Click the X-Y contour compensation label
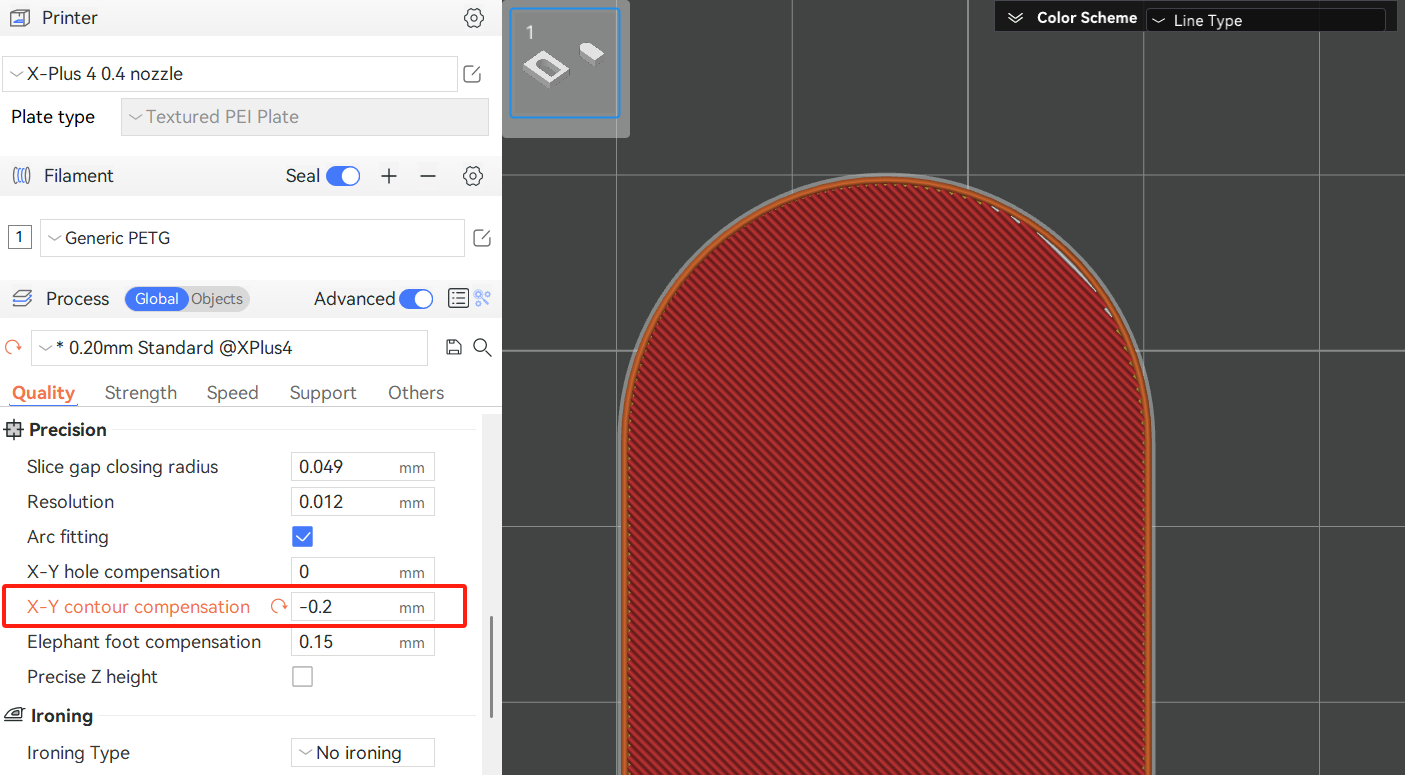 pyautogui.click(x=138, y=607)
